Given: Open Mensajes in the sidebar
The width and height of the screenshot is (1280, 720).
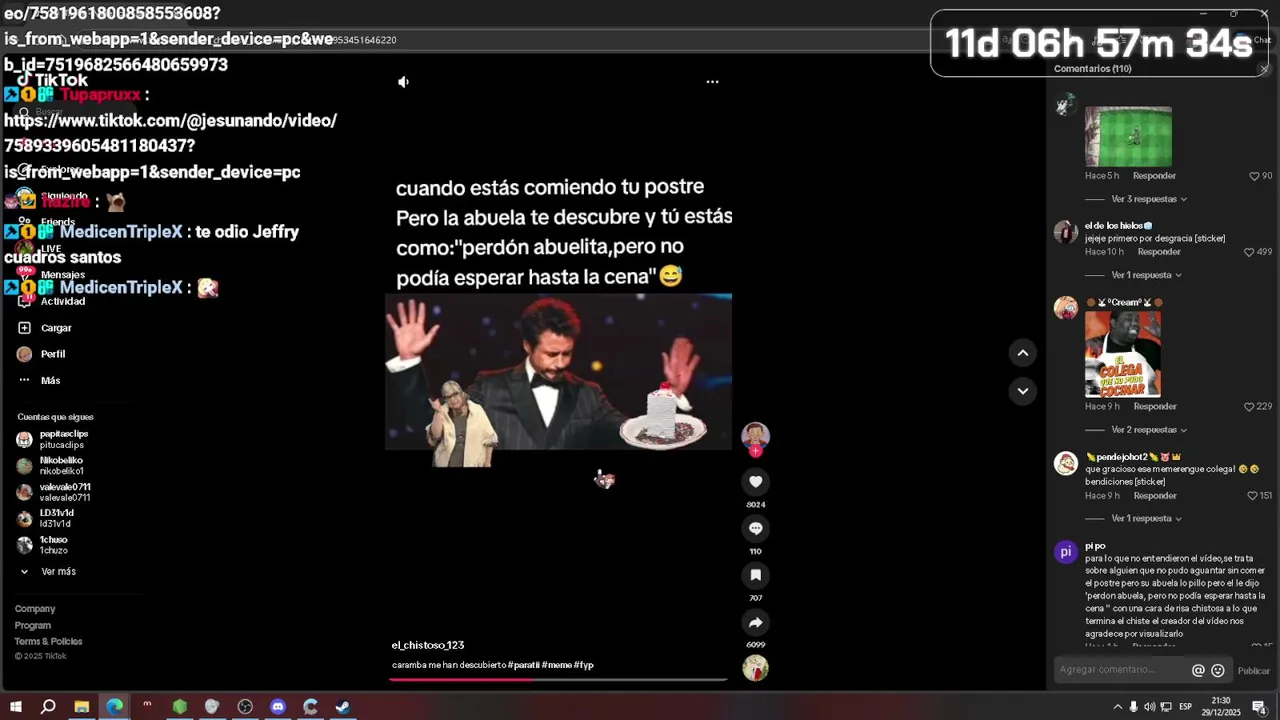Looking at the screenshot, I should [52, 275].
